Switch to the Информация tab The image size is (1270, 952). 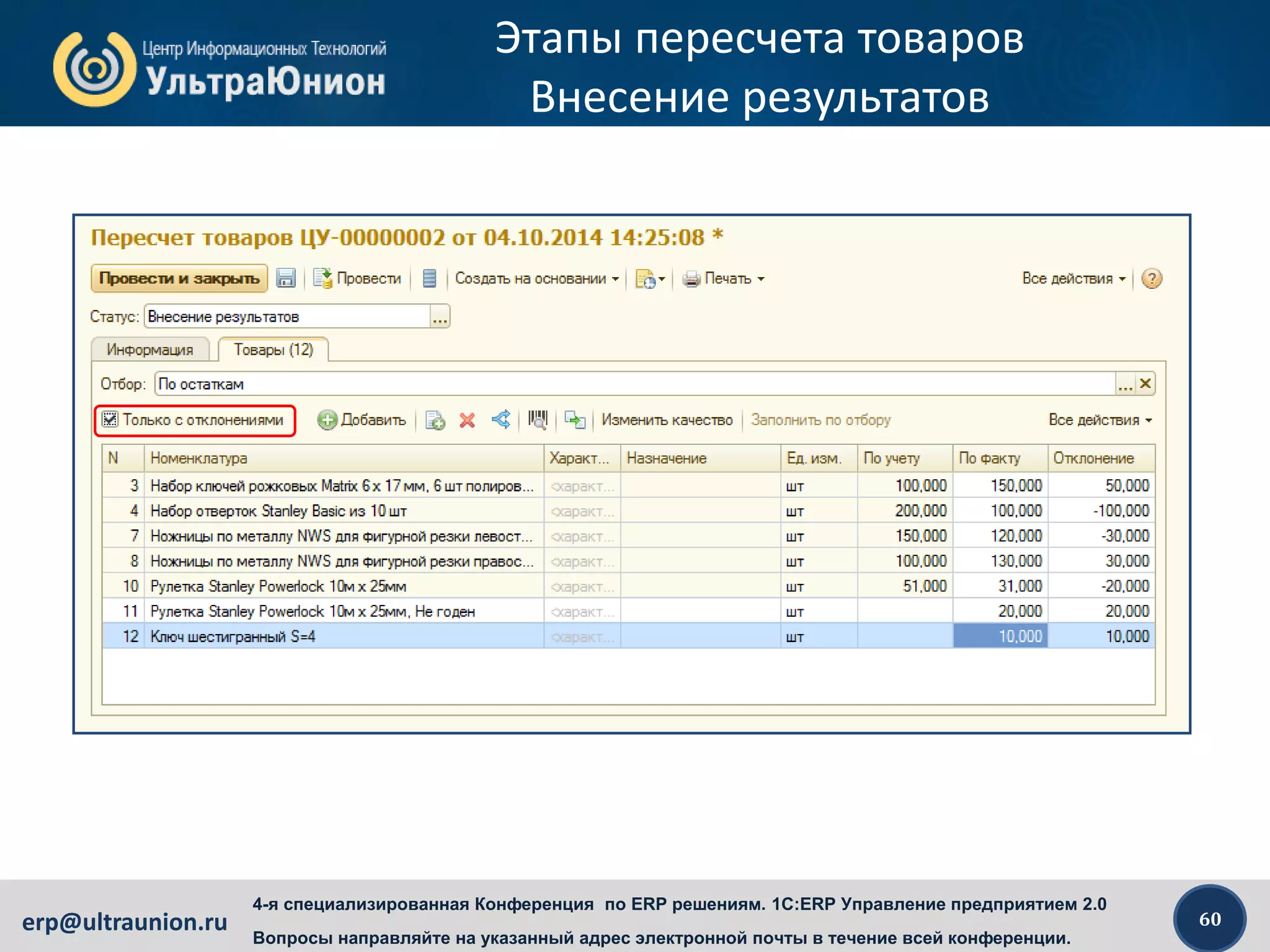[150, 350]
